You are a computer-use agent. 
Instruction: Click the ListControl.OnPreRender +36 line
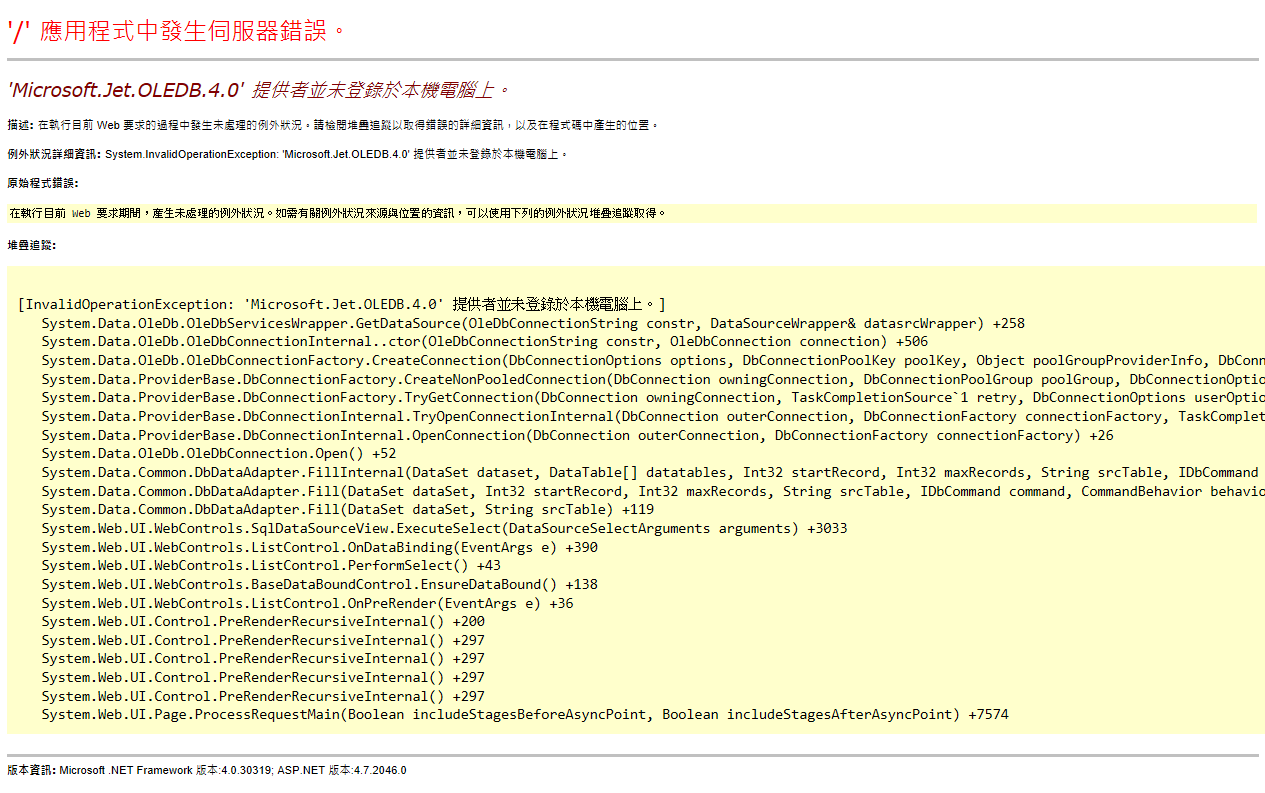coord(307,603)
